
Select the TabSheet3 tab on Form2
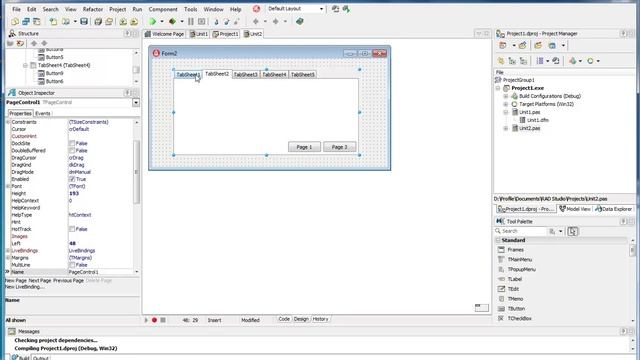246,75
